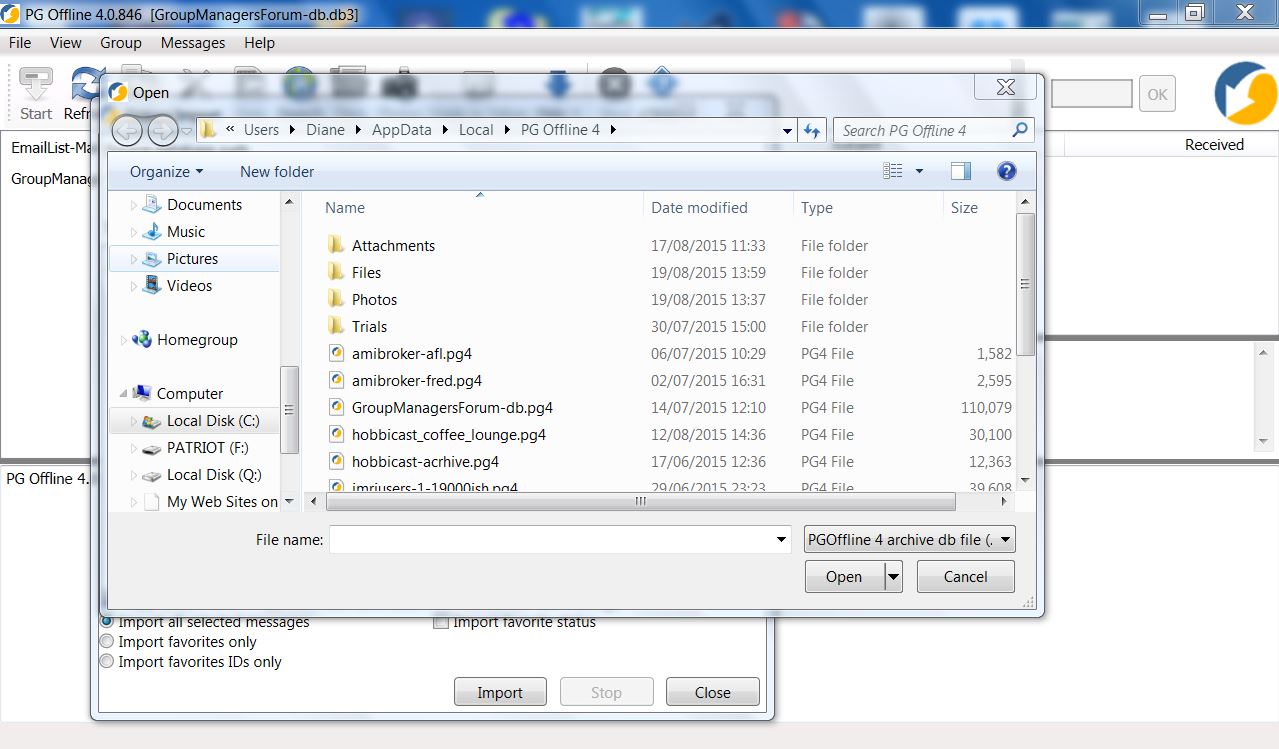Select Import favorites only radio button
The height and width of the screenshot is (749, 1279).
click(x=107, y=642)
